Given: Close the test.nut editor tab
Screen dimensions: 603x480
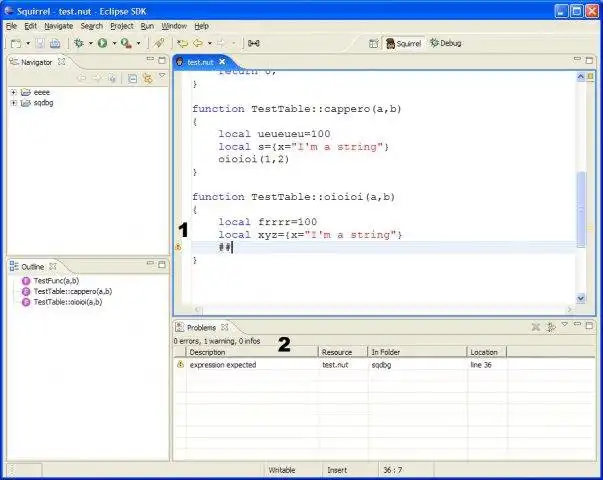Looking at the screenshot, I should click(x=222, y=62).
